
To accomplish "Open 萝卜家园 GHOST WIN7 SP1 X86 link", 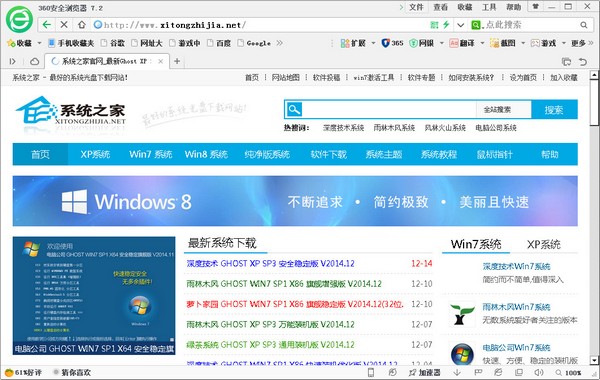I will pyautogui.click(x=295, y=304).
